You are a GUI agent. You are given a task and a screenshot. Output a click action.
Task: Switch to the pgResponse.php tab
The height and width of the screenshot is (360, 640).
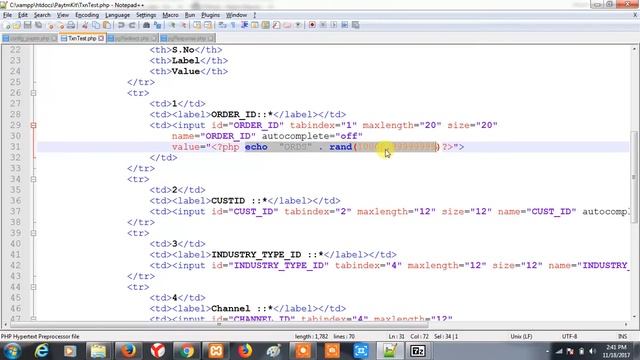tap(187, 38)
